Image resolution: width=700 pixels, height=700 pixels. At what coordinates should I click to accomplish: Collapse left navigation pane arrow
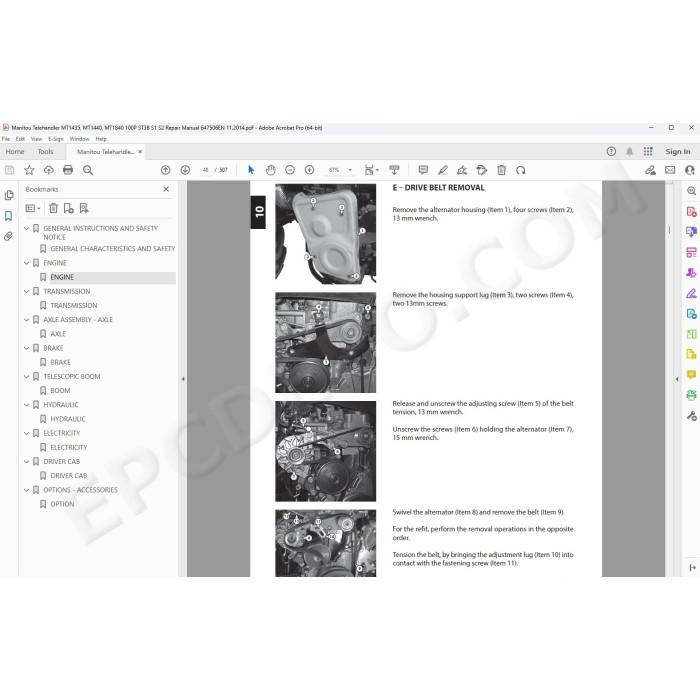(x=183, y=379)
